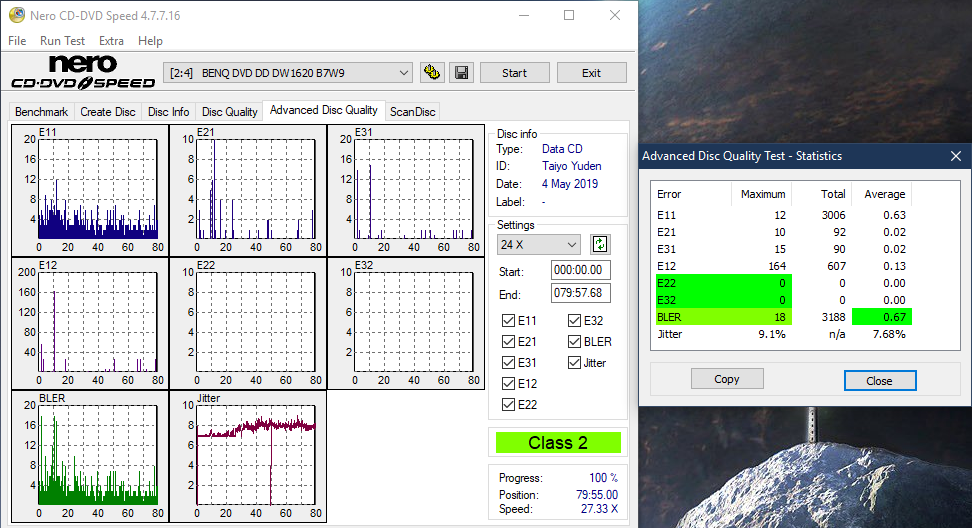Expand the 24 X speed dropdown
Viewport: 972px width, 528px height.
(x=538, y=245)
